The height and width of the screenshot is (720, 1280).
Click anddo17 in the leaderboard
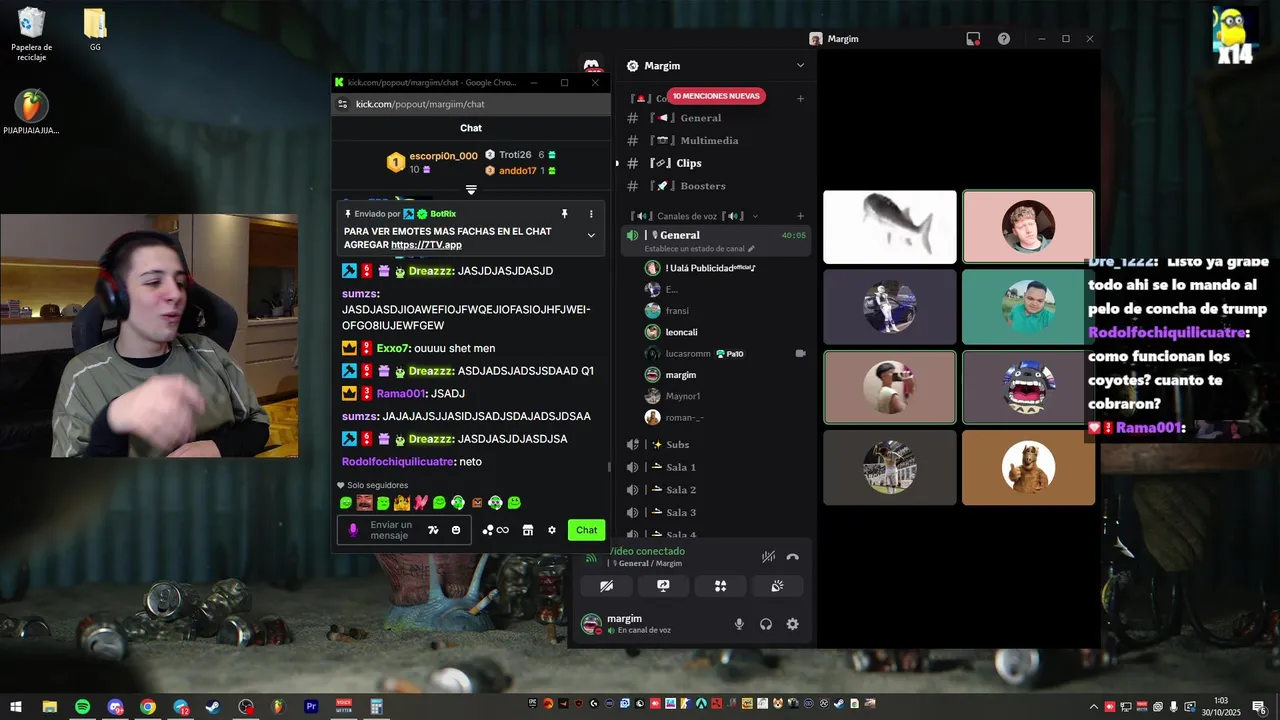[x=518, y=171]
